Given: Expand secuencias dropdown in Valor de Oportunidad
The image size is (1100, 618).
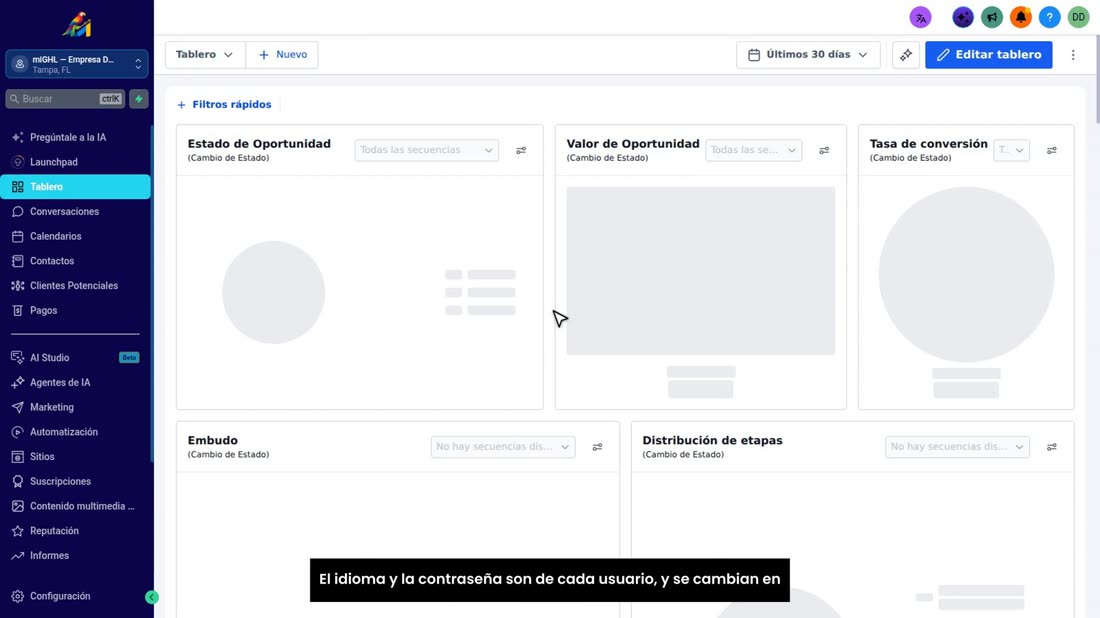Looking at the screenshot, I should tap(753, 150).
